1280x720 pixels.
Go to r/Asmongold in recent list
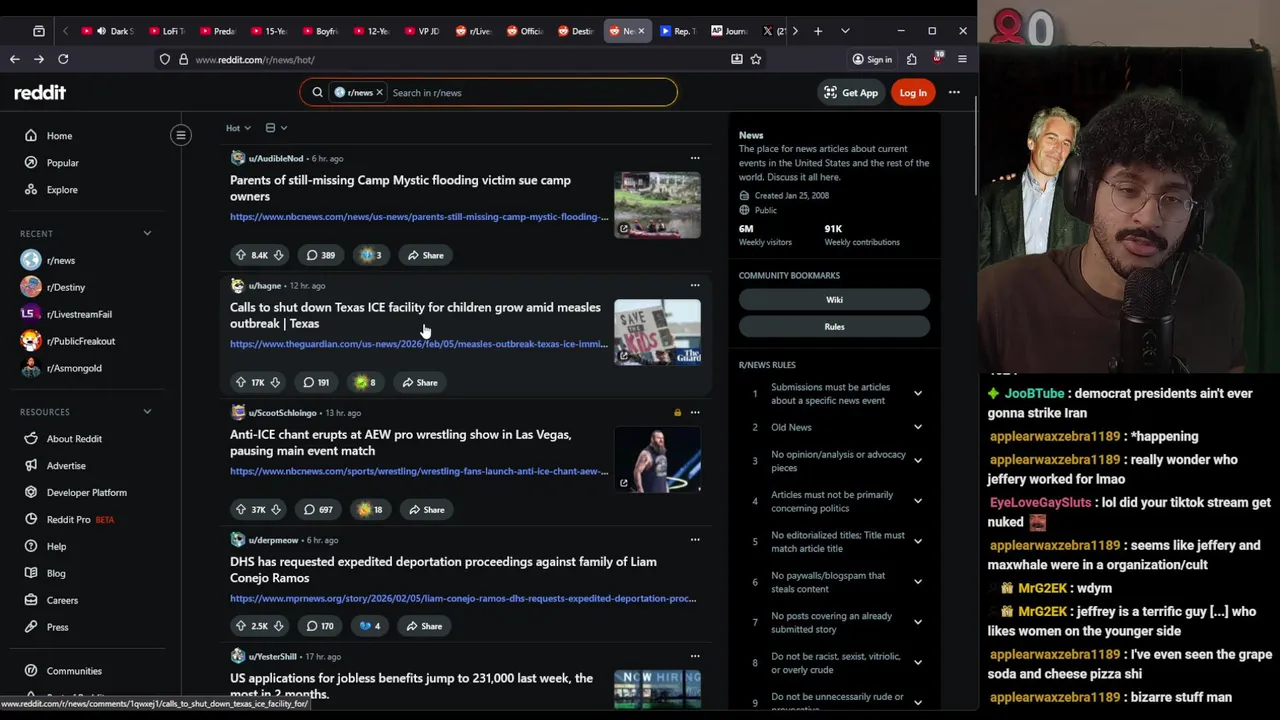pos(74,368)
